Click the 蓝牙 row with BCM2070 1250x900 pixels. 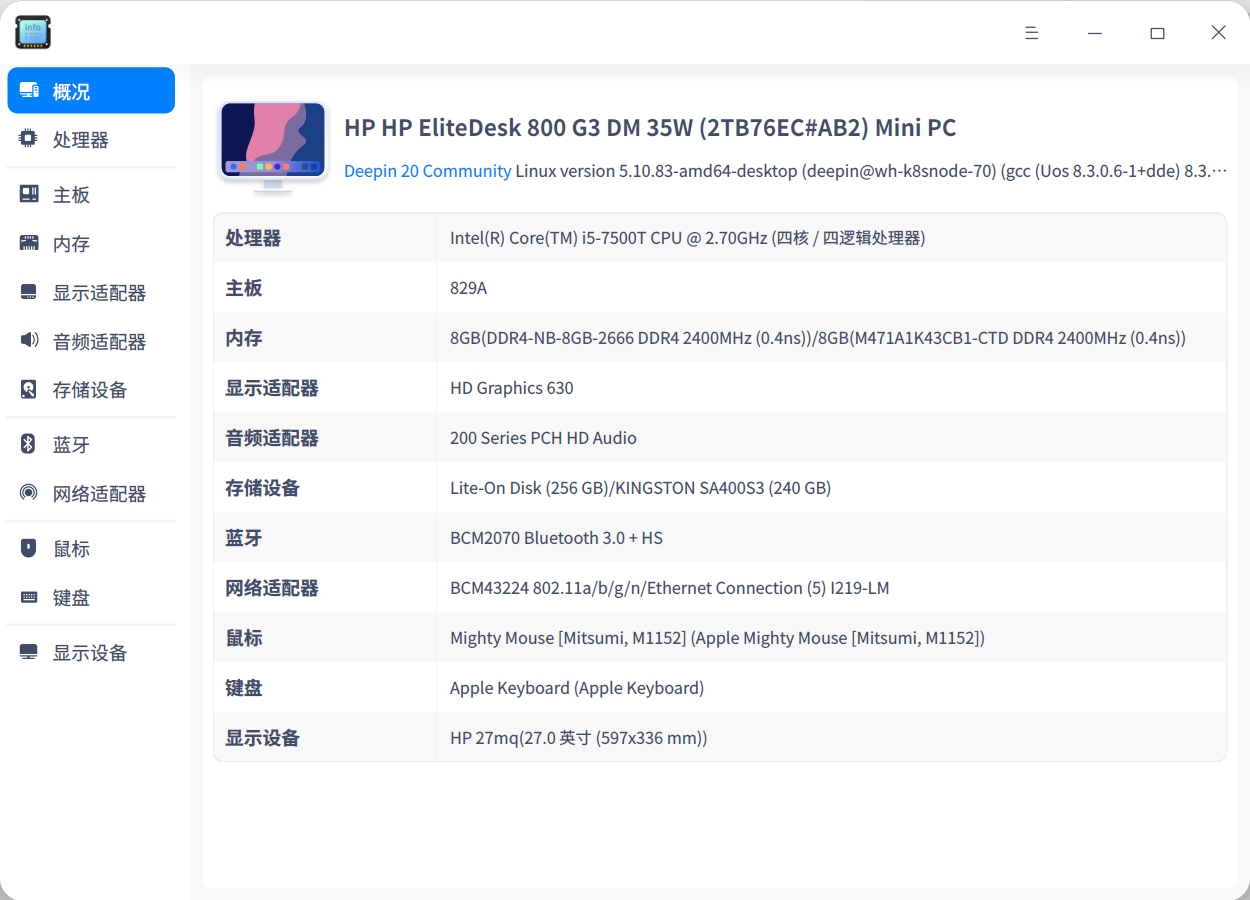pos(716,537)
